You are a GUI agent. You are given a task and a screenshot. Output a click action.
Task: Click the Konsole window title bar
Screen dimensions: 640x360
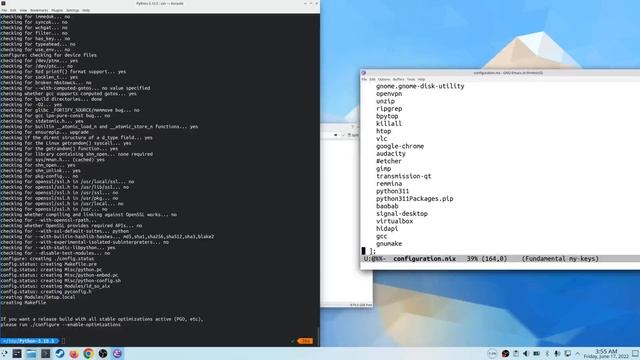coord(160,4)
